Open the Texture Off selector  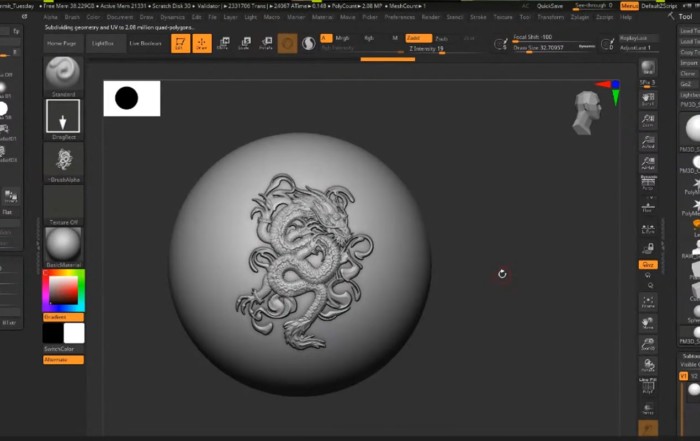(x=63, y=204)
